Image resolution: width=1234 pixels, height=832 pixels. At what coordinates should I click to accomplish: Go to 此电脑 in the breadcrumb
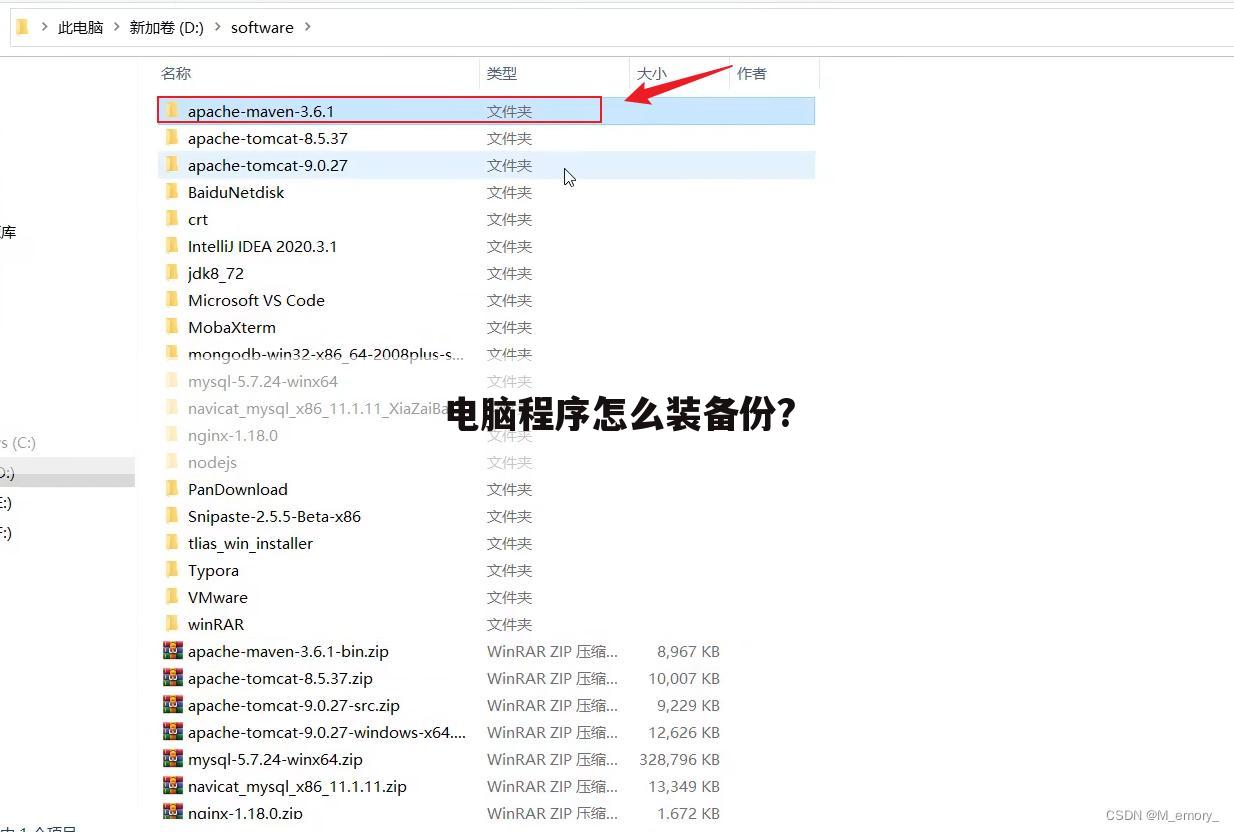(81, 28)
